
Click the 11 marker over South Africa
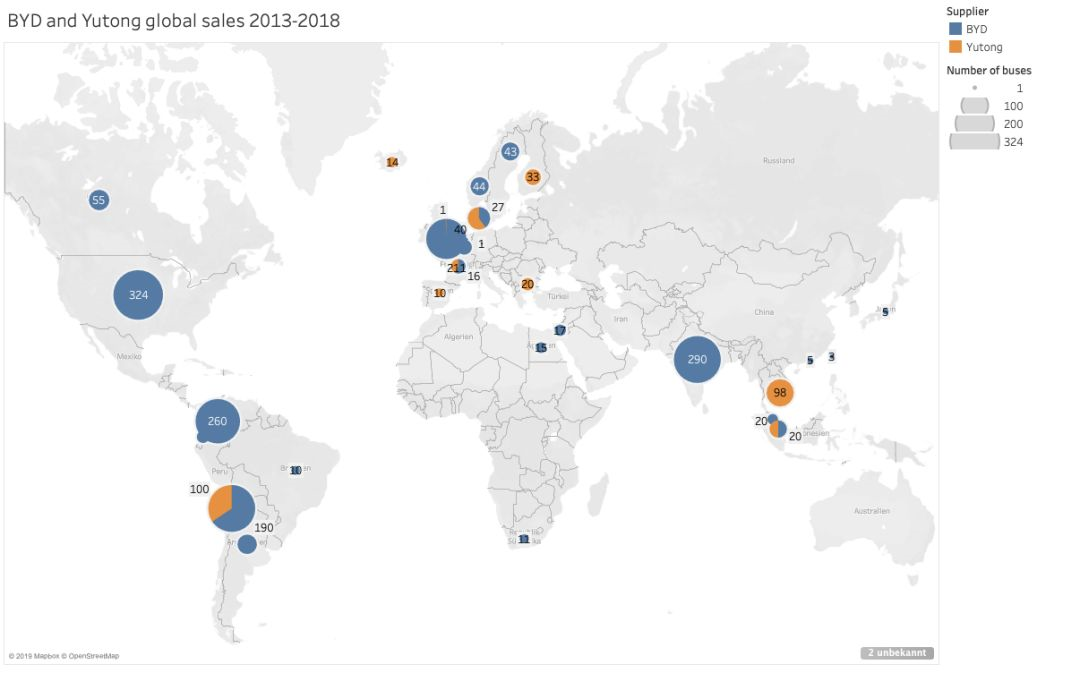[523, 539]
